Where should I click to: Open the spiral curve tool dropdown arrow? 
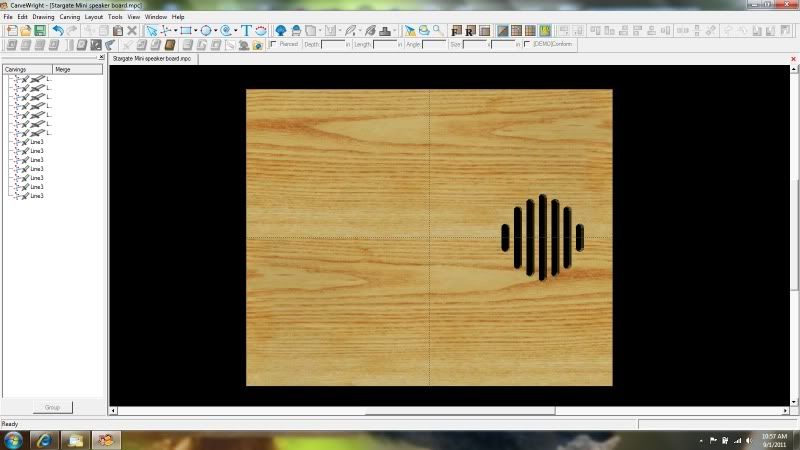pos(236,31)
